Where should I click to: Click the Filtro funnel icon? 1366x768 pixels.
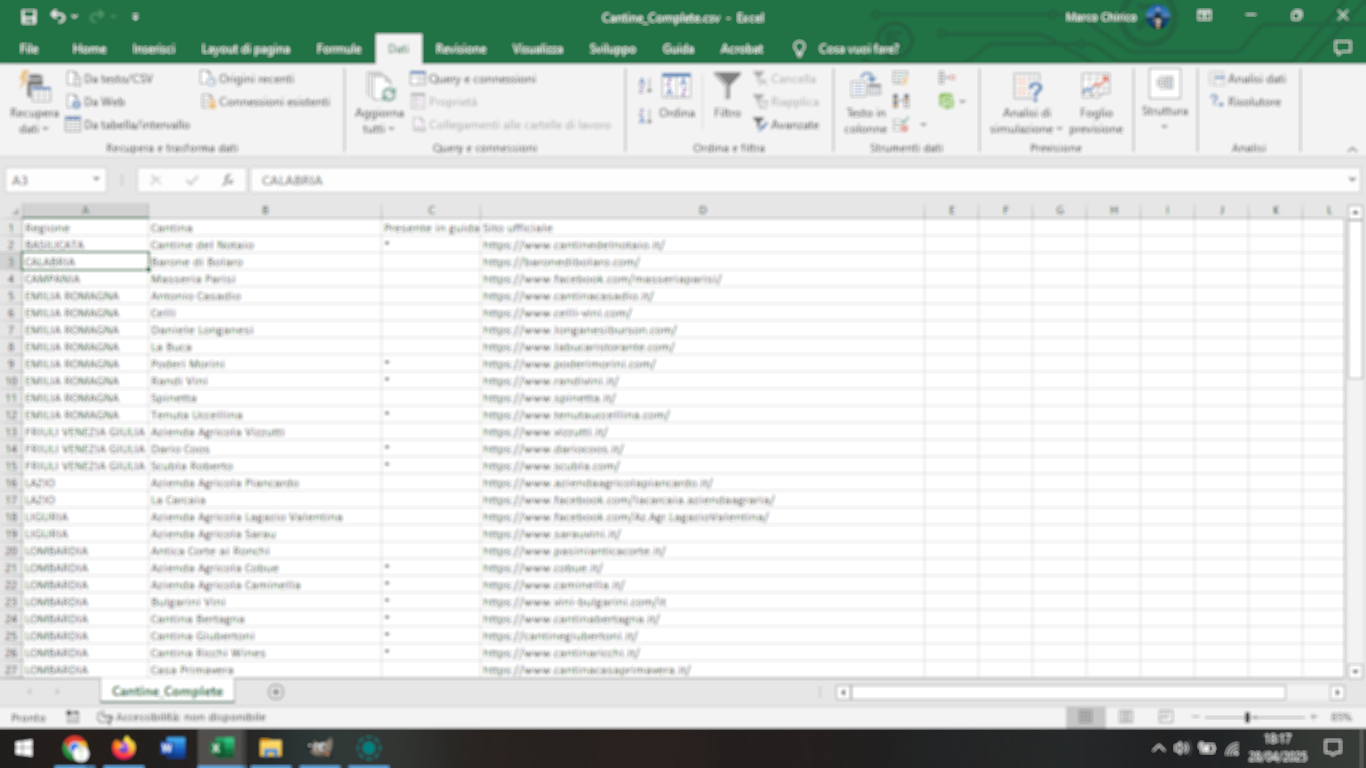(727, 88)
